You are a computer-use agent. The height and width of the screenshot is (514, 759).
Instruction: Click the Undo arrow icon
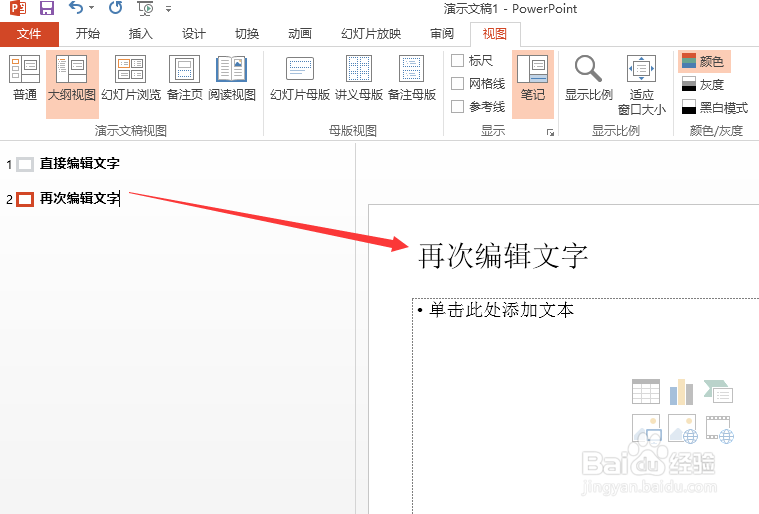[x=76, y=8]
